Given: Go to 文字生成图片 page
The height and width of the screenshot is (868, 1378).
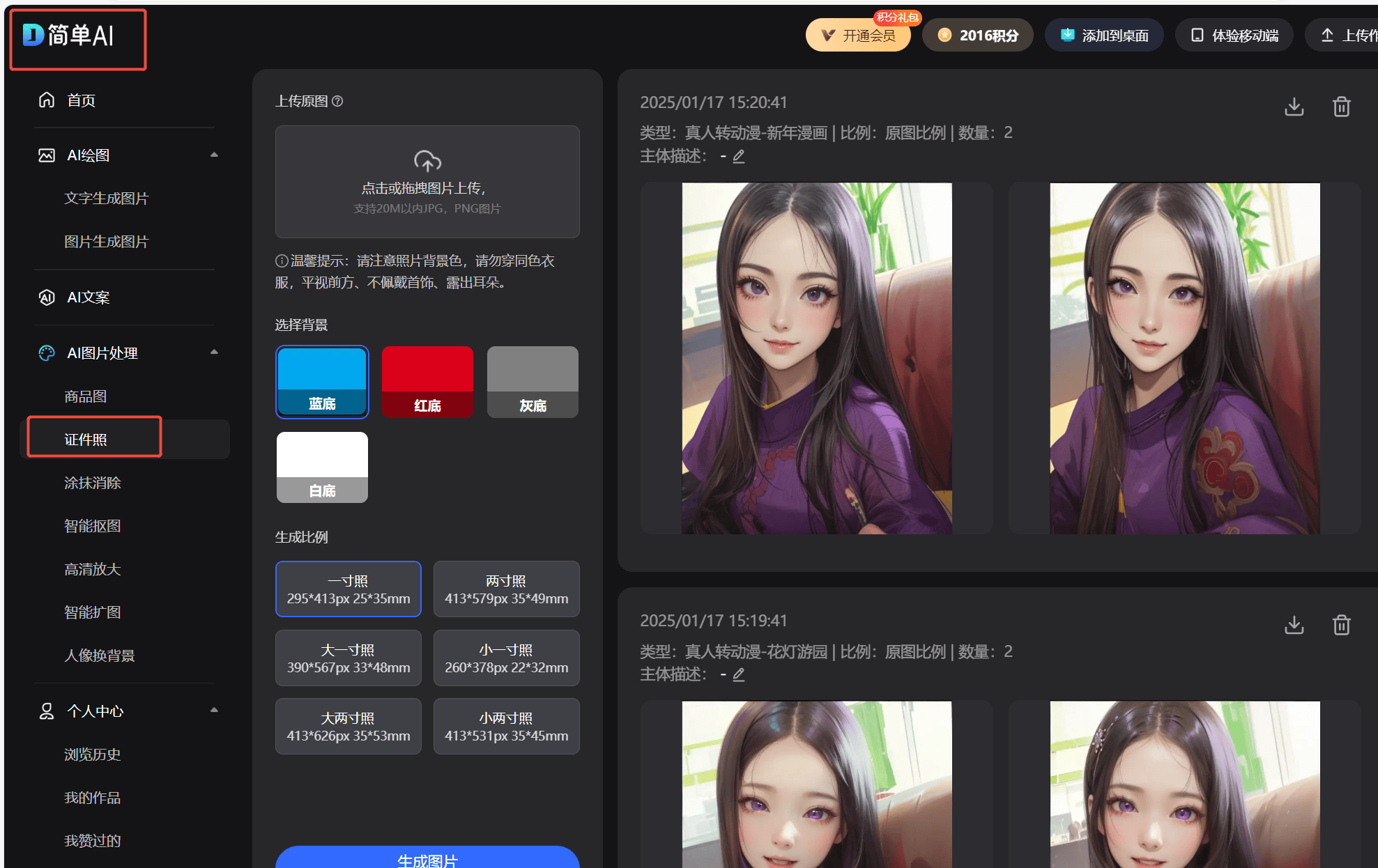Looking at the screenshot, I should coord(107,199).
